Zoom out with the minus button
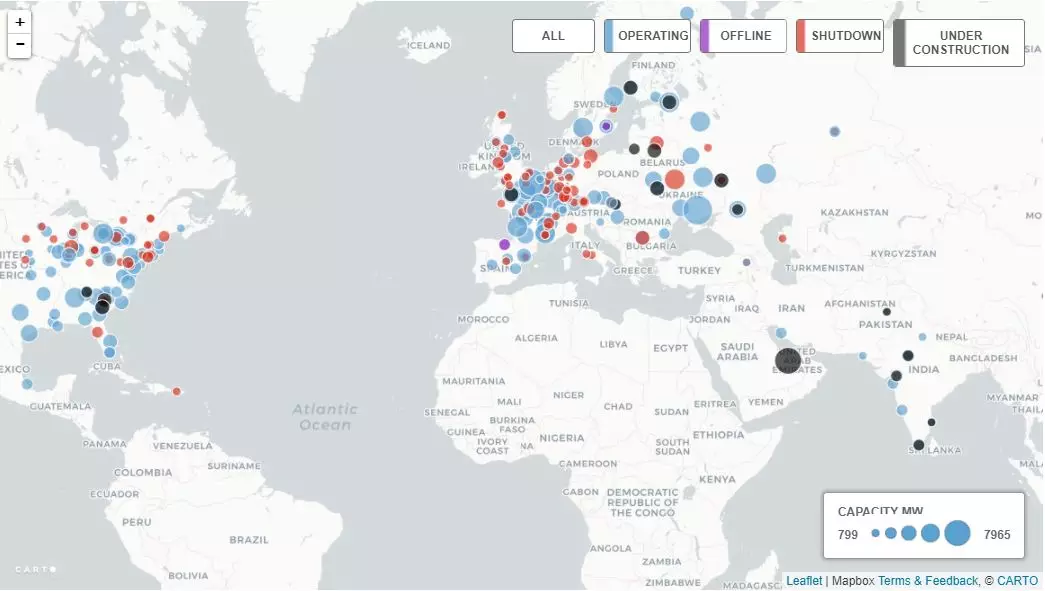This screenshot has height=591, width=1045. coord(19,45)
